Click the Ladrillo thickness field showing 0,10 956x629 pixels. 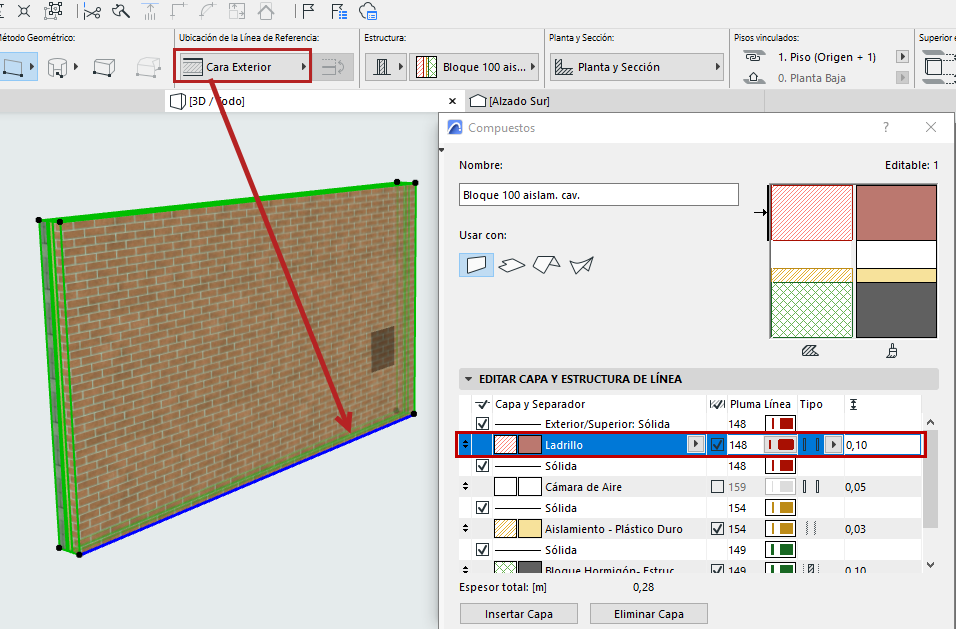pos(882,444)
